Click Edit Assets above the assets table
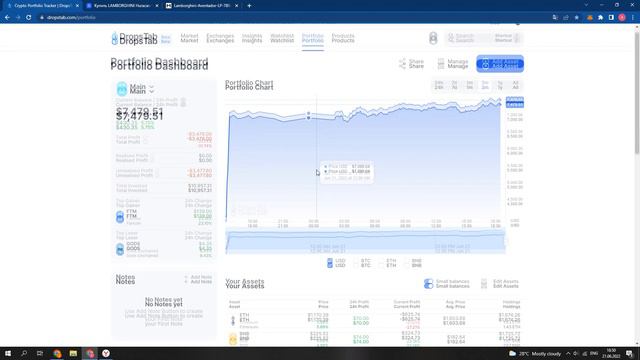 [x=500, y=284]
